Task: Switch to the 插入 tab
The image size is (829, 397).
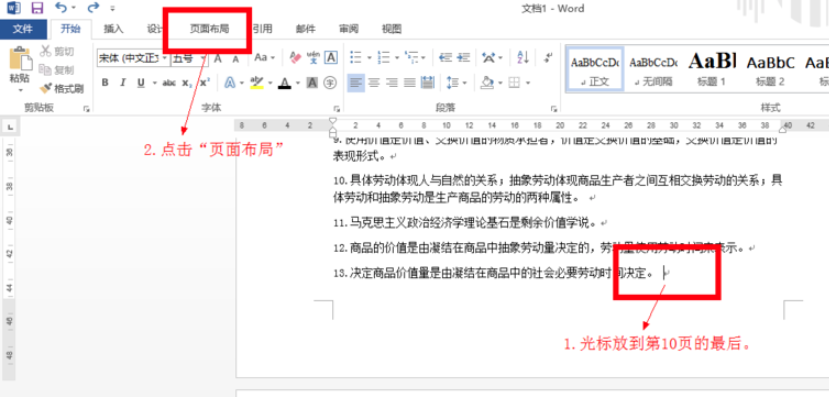Action: (113, 29)
